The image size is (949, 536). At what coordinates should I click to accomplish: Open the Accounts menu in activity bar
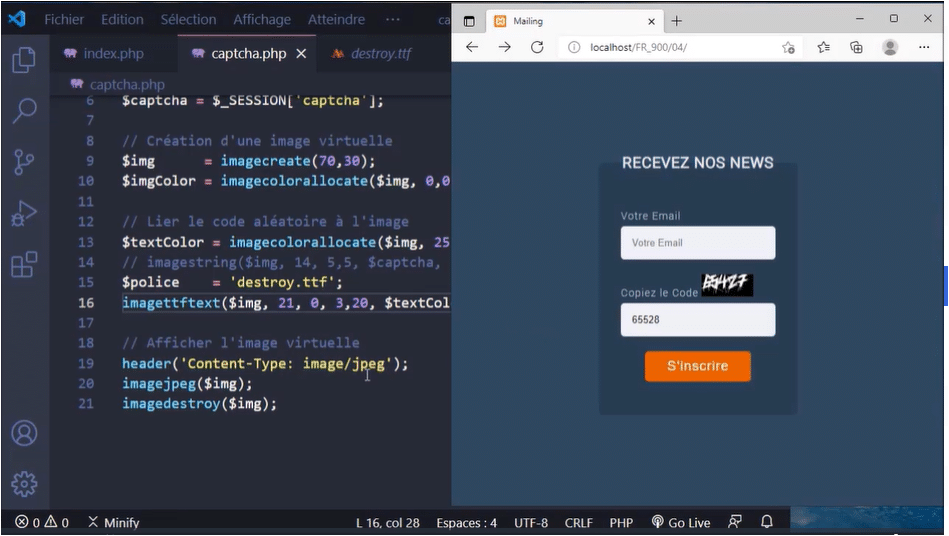[x=24, y=433]
